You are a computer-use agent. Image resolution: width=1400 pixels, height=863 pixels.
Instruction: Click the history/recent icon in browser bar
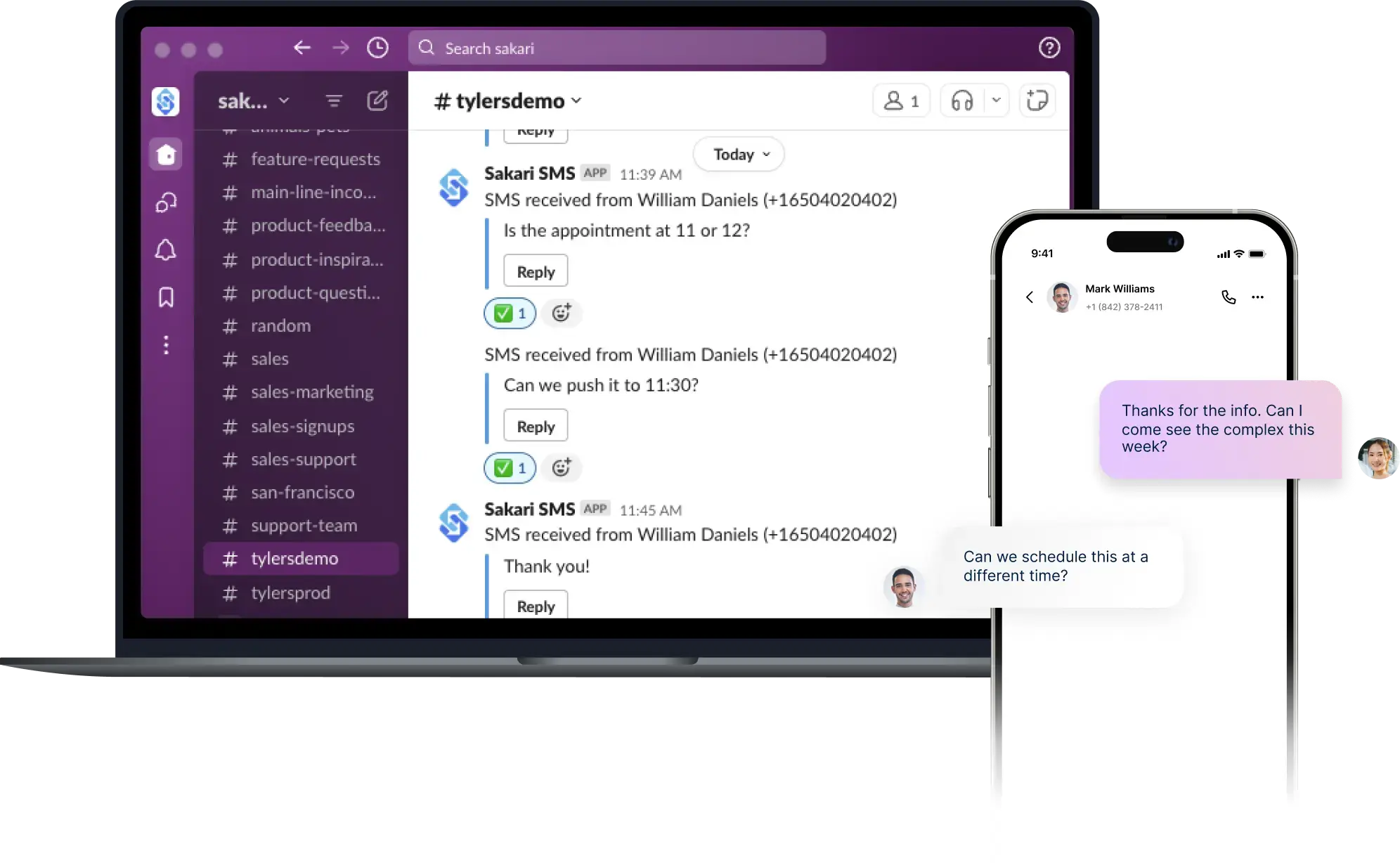pos(378,48)
